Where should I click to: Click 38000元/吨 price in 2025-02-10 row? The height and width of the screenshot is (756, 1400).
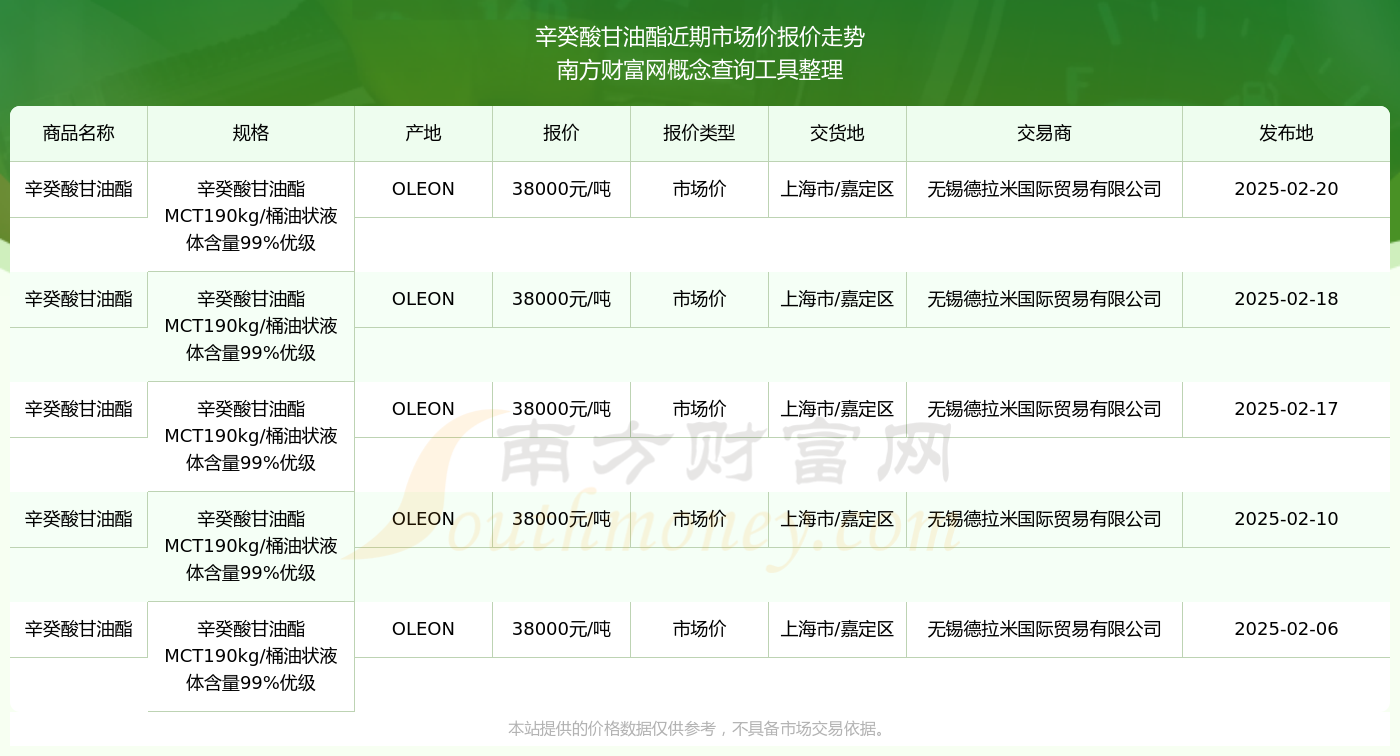(561, 519)
